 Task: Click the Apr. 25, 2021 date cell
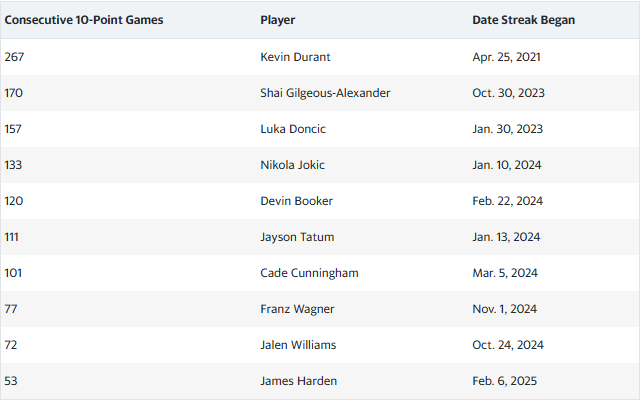pyautogui.click(x=509, y=57)
